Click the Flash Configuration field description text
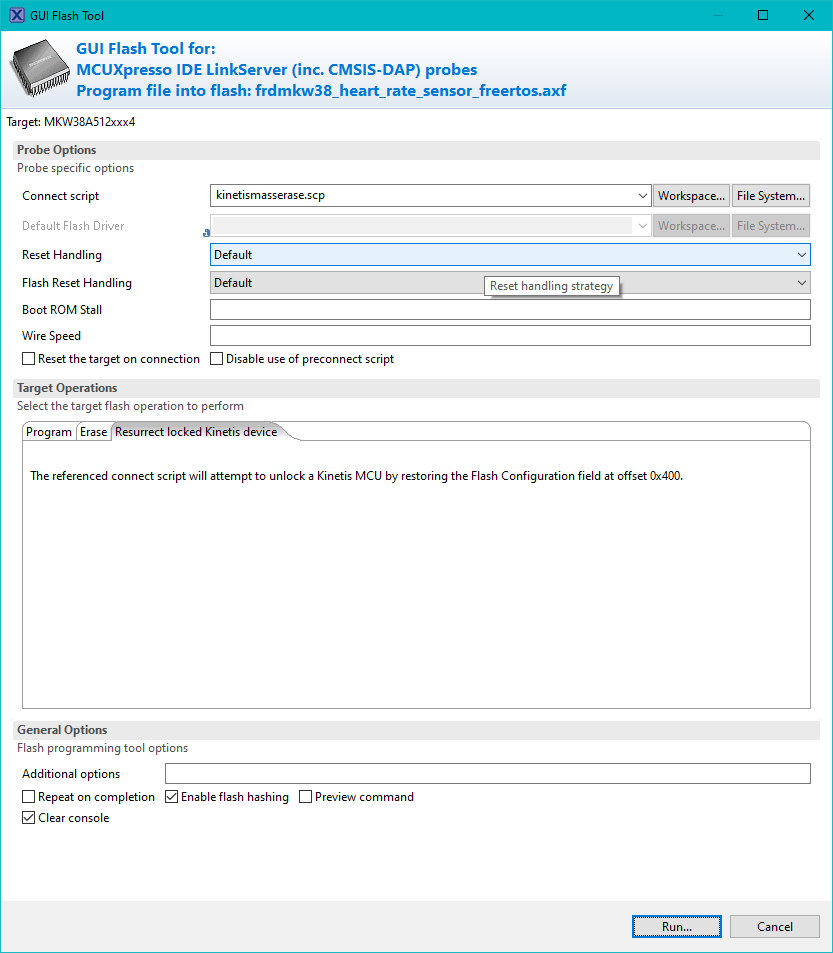 (x=357, y=476)
